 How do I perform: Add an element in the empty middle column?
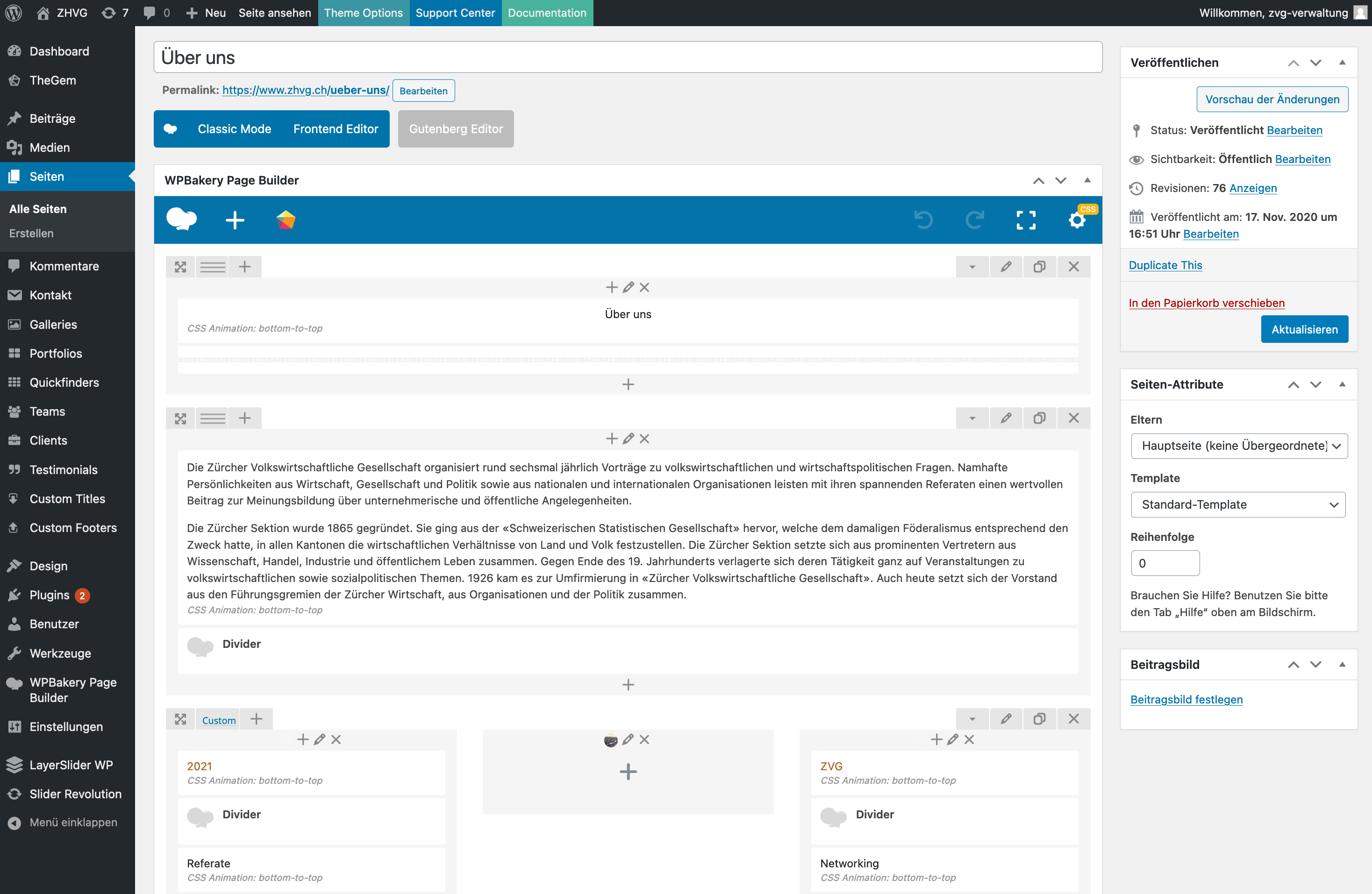point(629,772)
